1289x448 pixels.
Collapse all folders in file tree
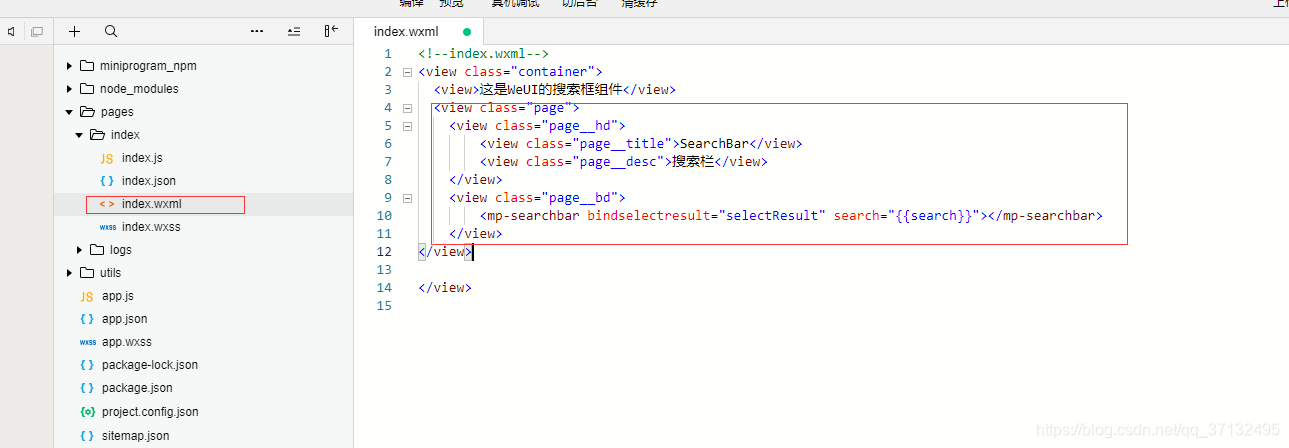[x=294, y=32]
